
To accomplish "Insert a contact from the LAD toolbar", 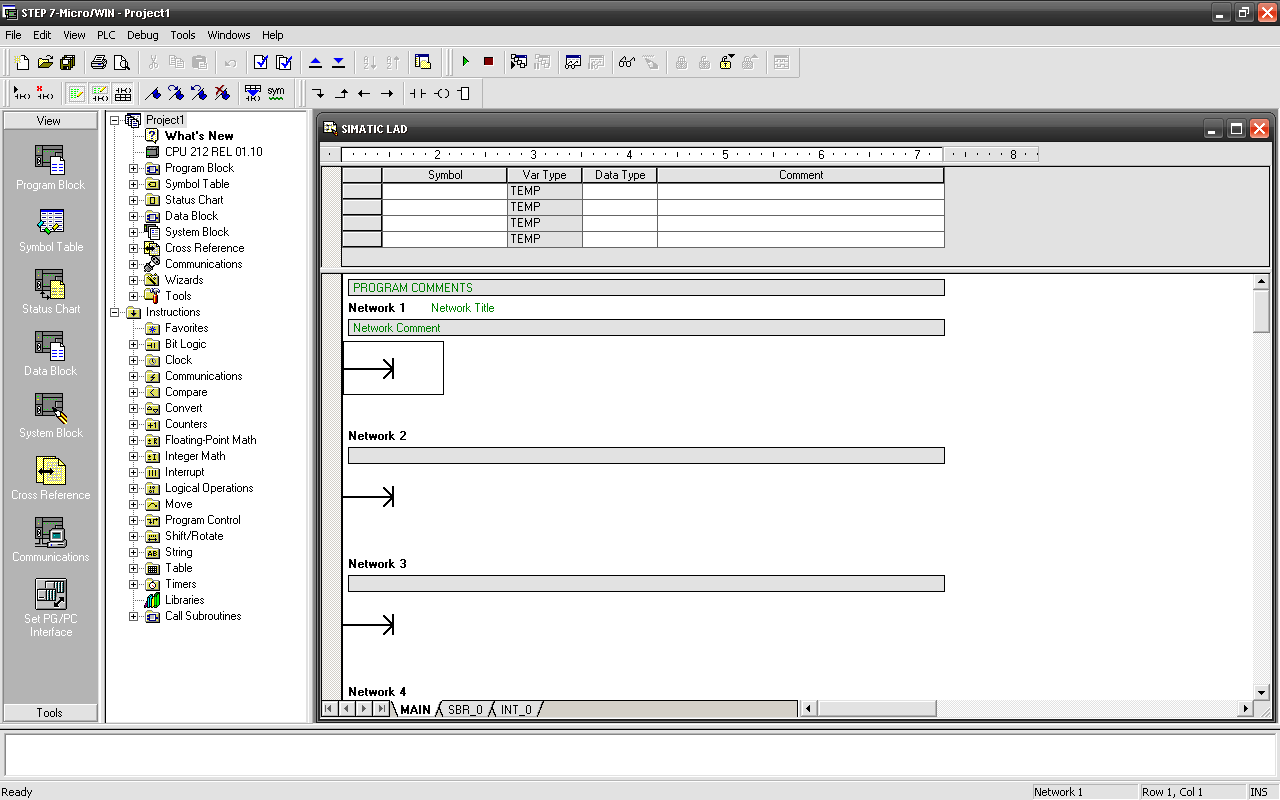I will 417,93.
